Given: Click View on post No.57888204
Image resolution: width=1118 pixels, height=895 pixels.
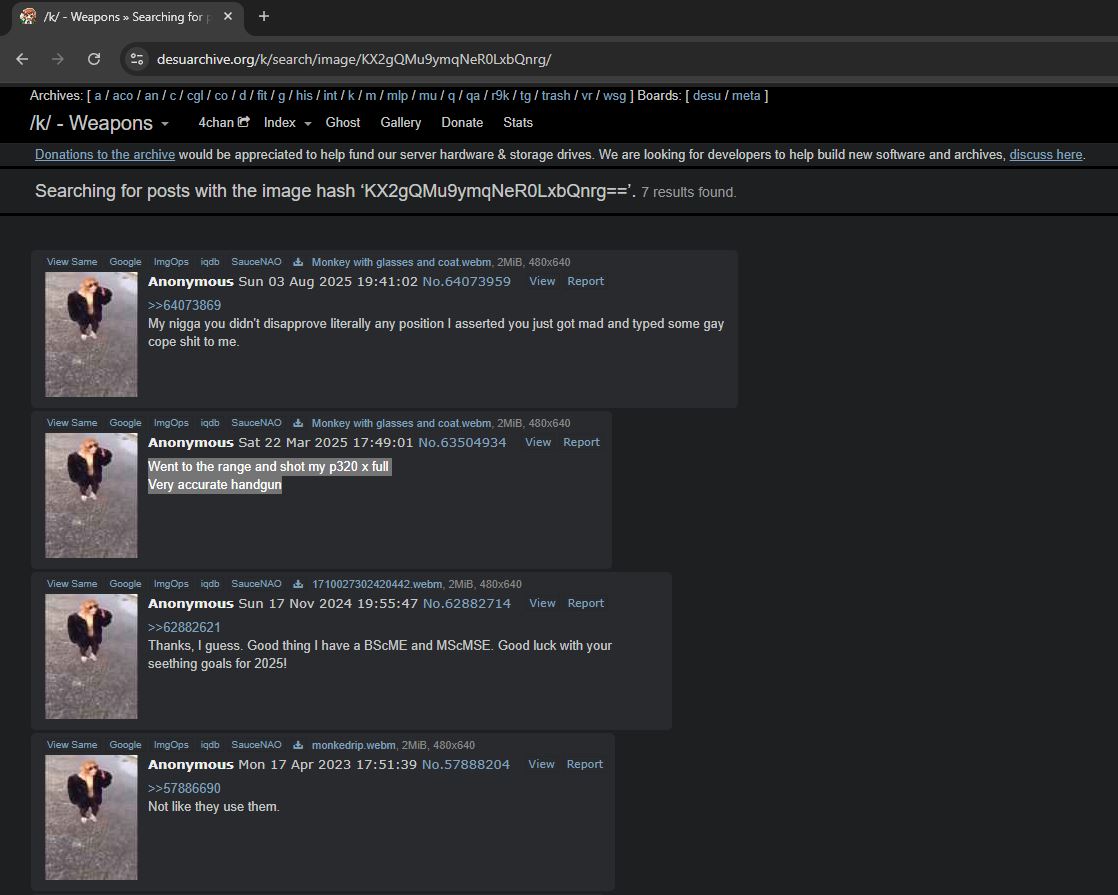Looking at the screenshot, I should point(541,764).
